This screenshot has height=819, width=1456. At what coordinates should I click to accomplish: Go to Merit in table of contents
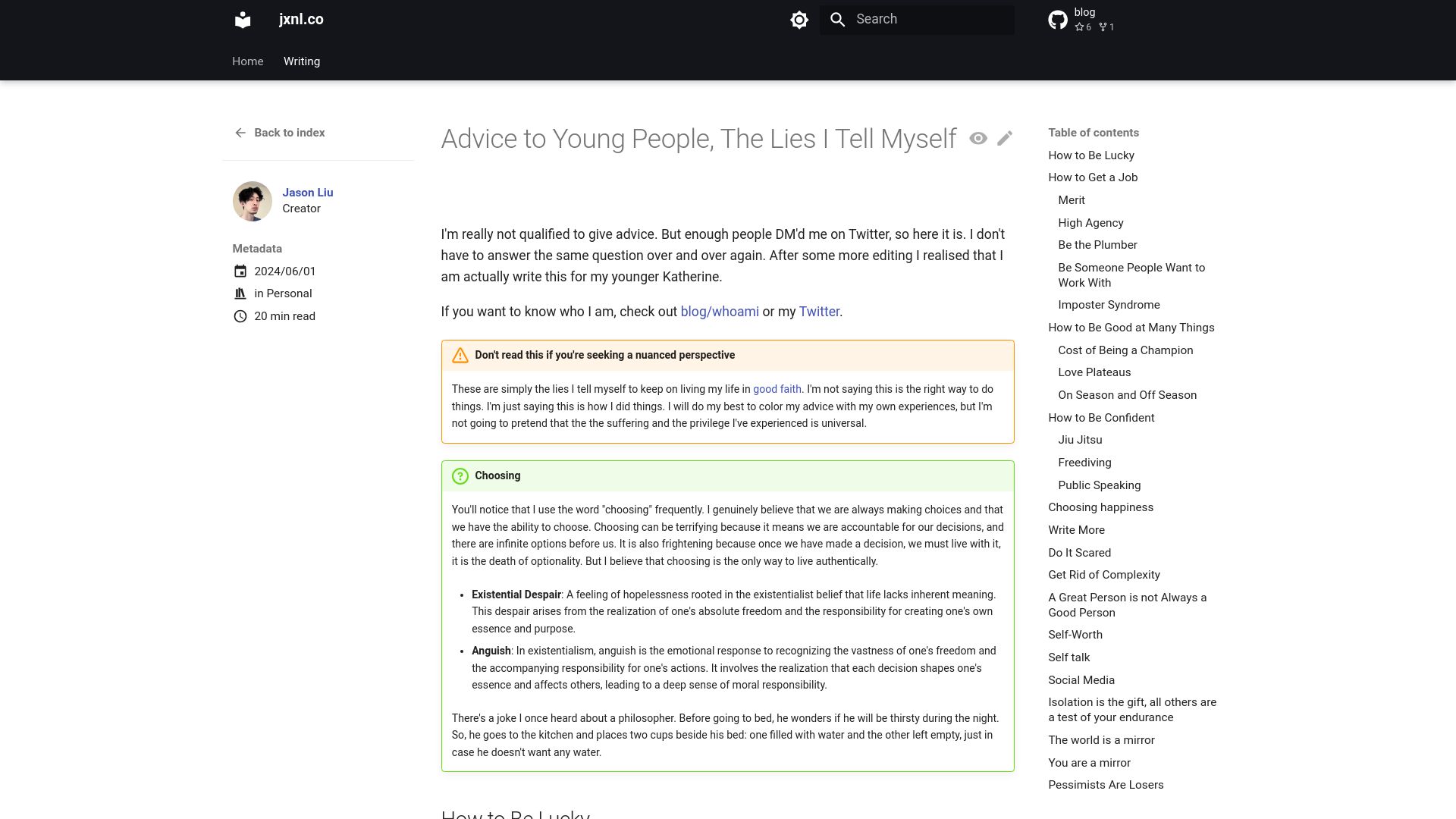pyautogui.click(x=1072, y=200)
